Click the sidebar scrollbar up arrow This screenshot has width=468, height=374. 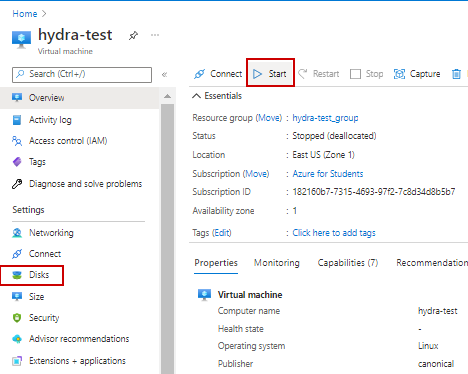[x=167, y=96]
